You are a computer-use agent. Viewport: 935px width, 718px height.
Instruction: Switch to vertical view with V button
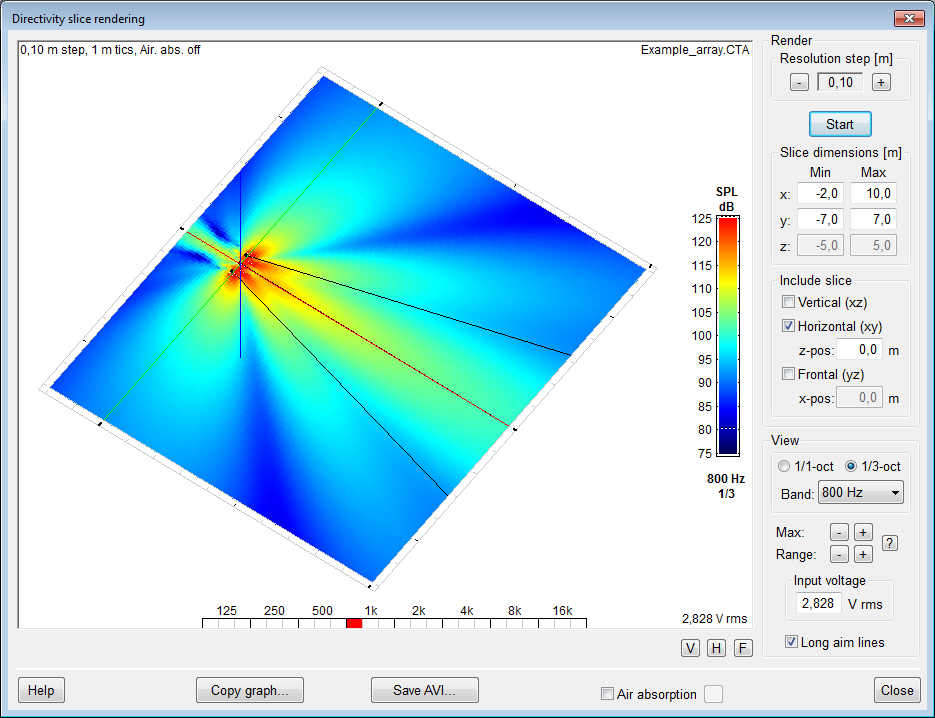pos(690,648)
